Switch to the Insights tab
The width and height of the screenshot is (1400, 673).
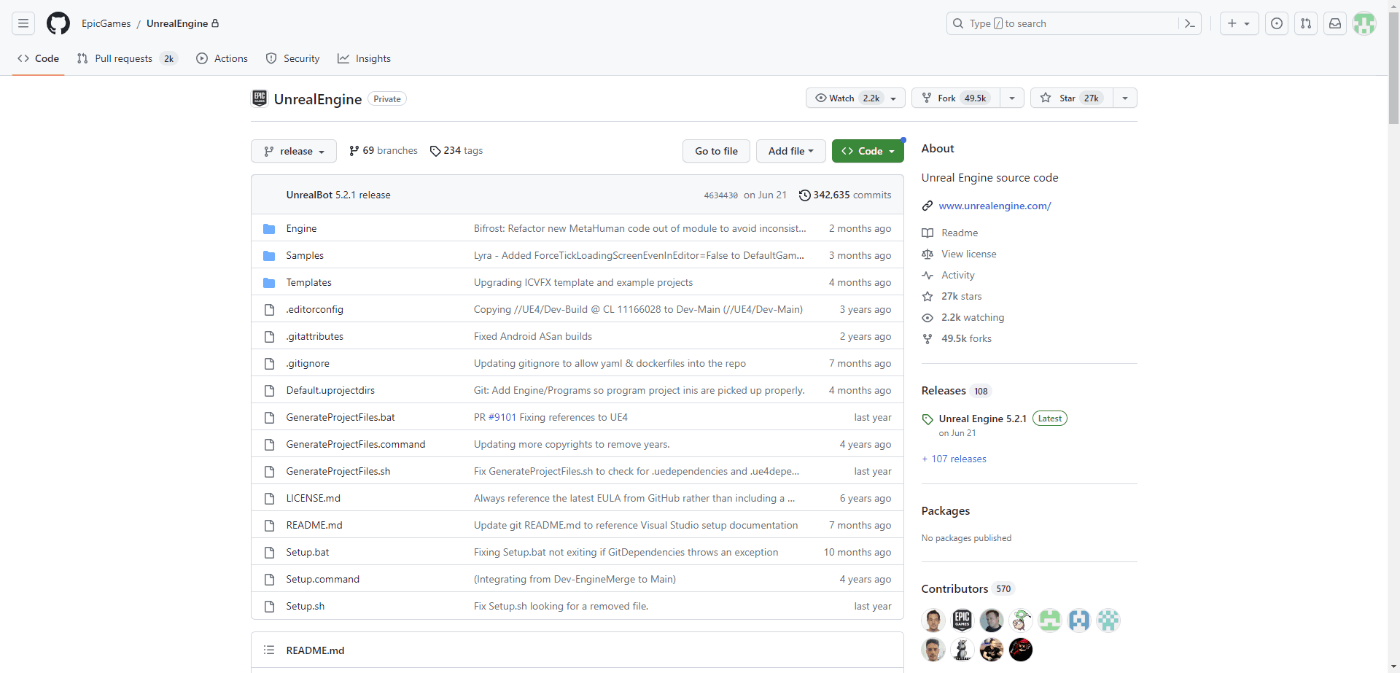pos(364,59)
